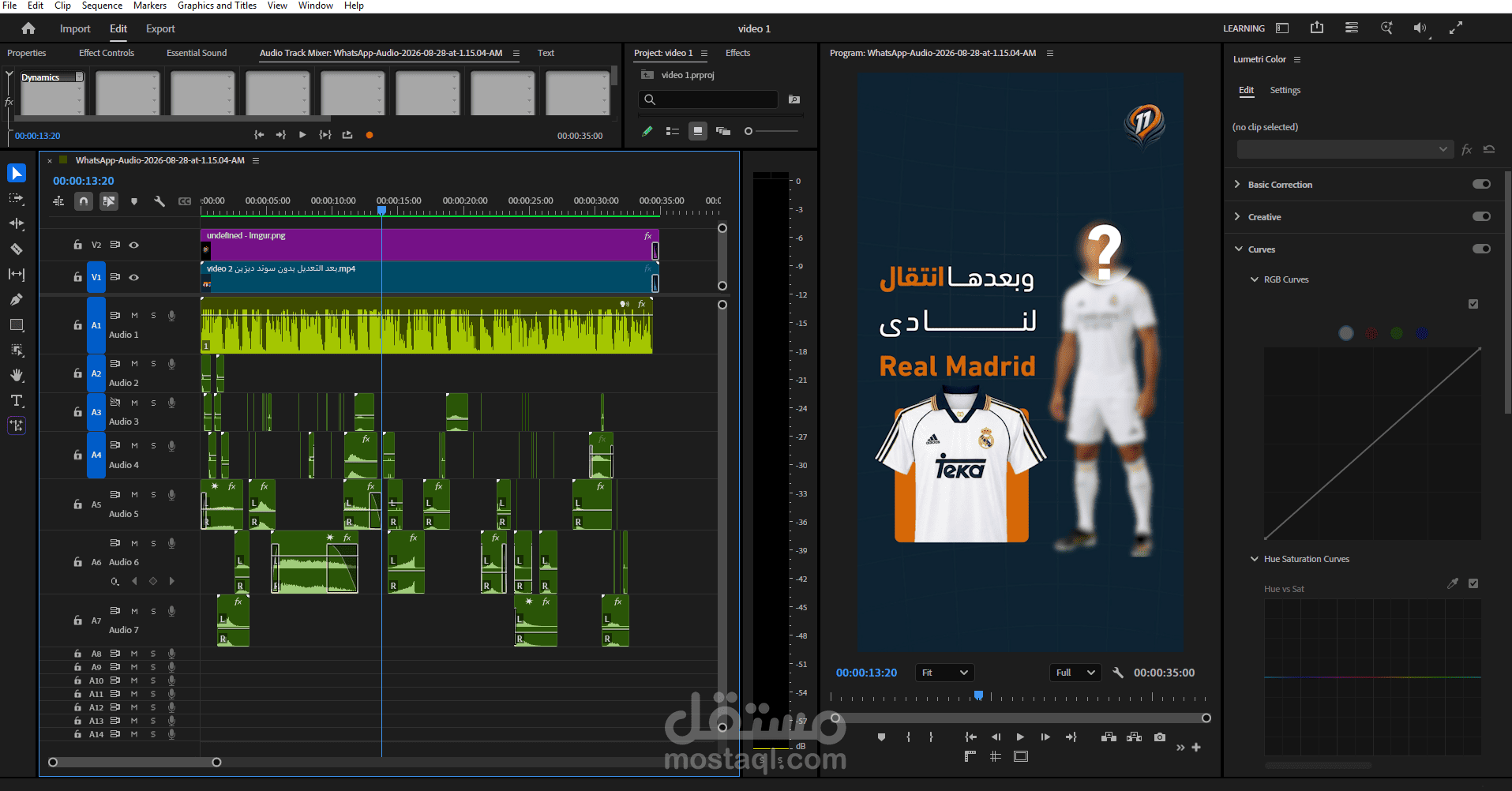1512x791 pixels.
Task: Hide track V2 with eye icon
Action: pos(134,245)
